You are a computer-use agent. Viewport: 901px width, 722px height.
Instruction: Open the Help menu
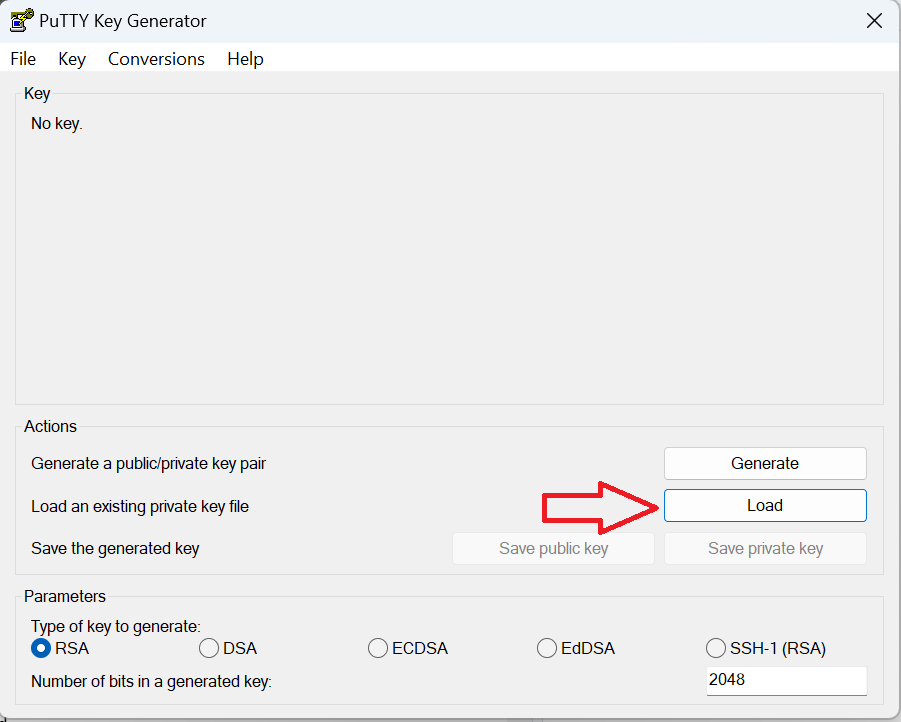coord(245,59)
